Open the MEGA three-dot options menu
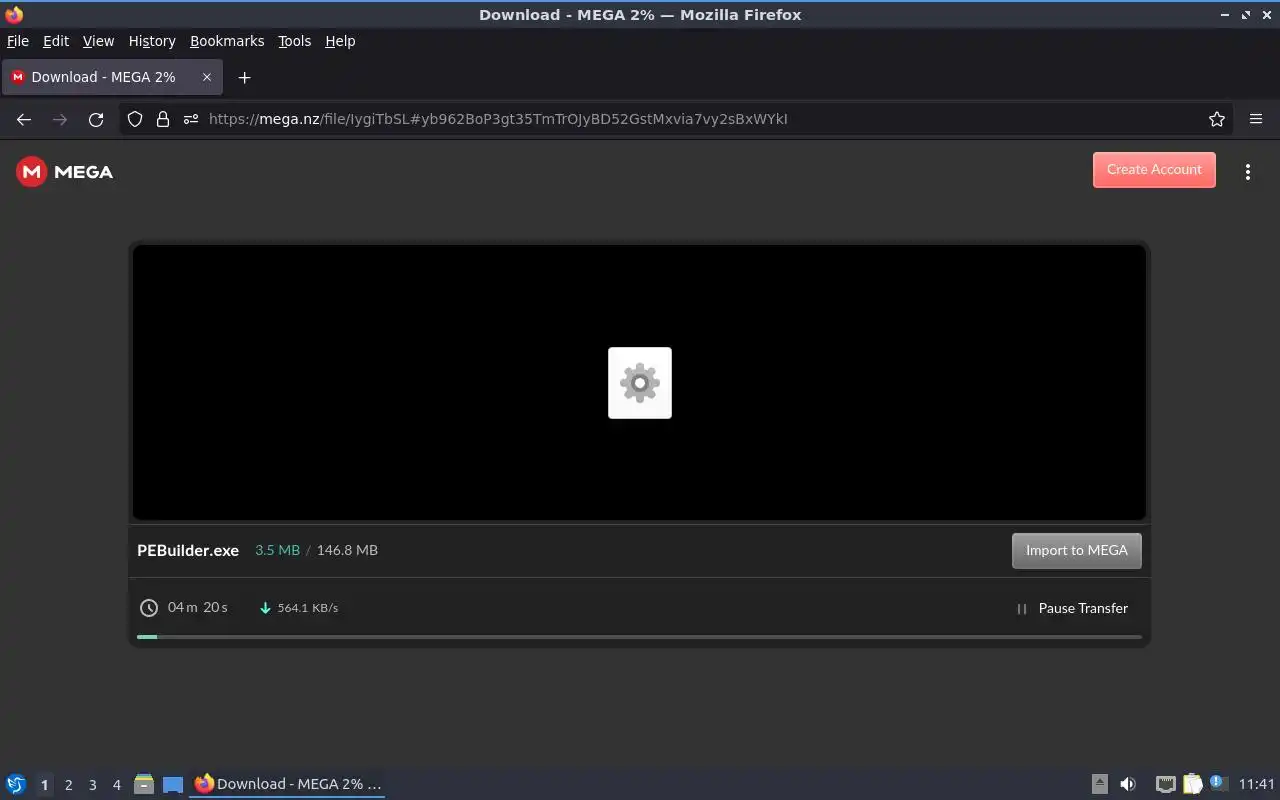1280x800 pixels. click(x=1247, y=172)
